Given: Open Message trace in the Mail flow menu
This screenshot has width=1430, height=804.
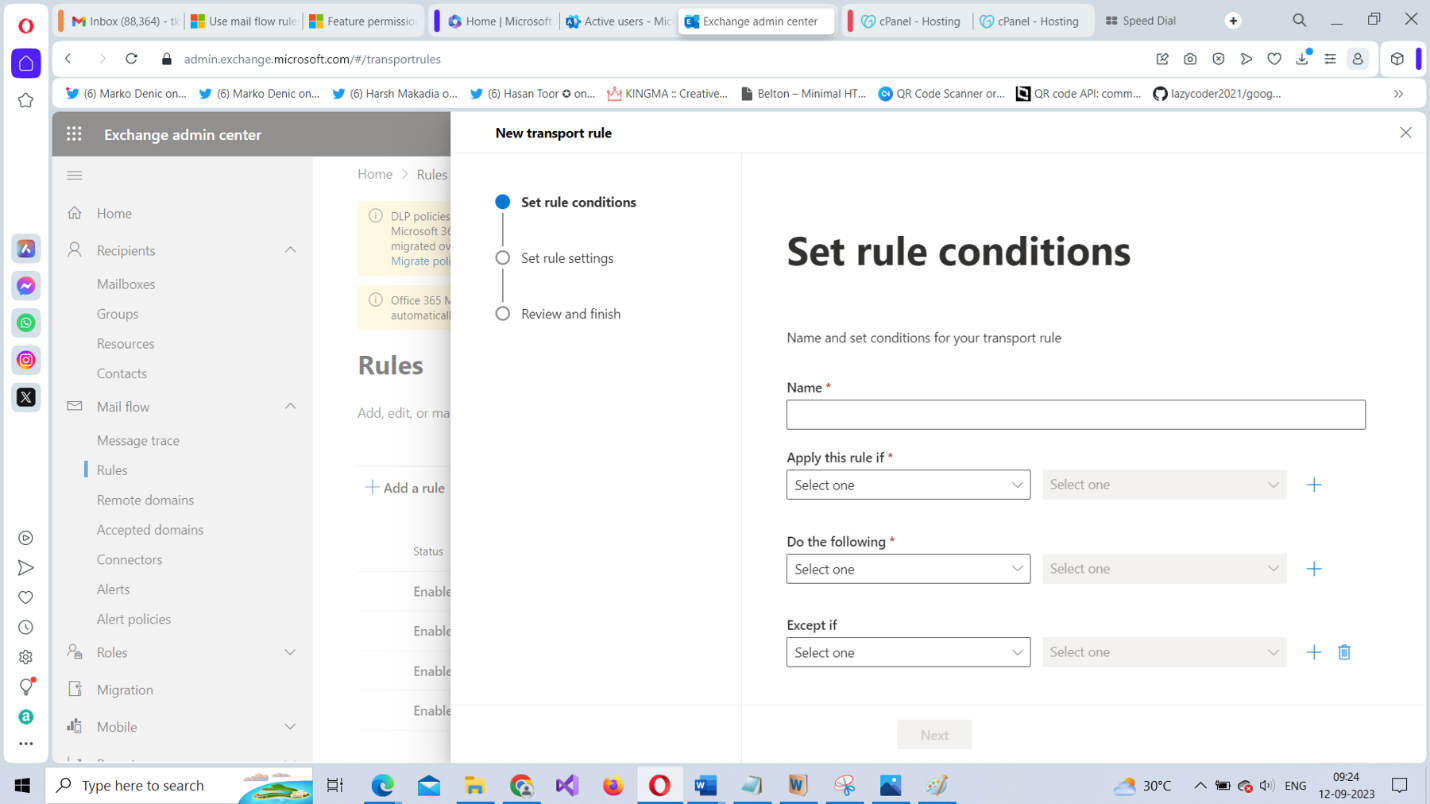Looking at the screenshot, I should (138, 440).
